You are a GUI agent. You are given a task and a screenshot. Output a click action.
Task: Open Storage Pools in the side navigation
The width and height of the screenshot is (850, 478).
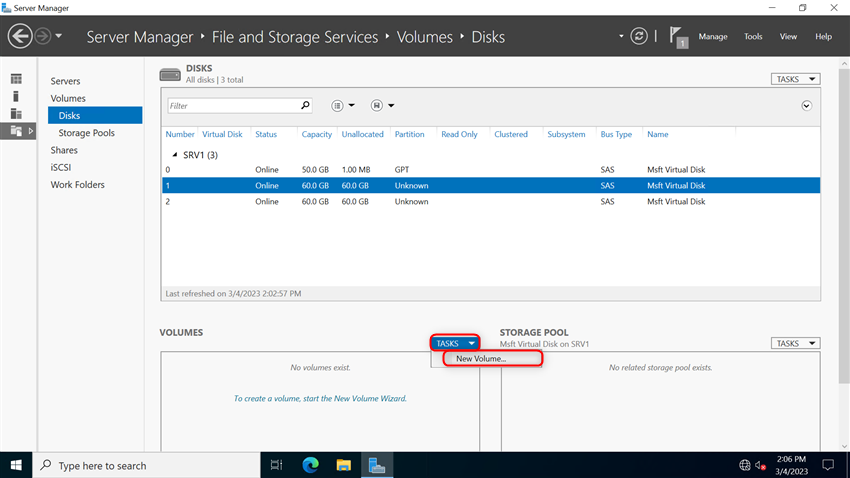tap(86, 133)
